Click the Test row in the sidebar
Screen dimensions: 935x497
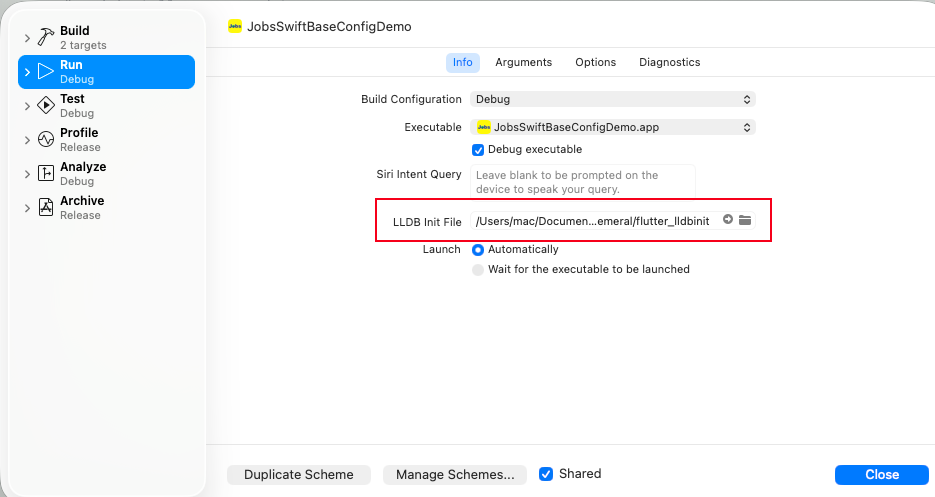coord(106,106)
